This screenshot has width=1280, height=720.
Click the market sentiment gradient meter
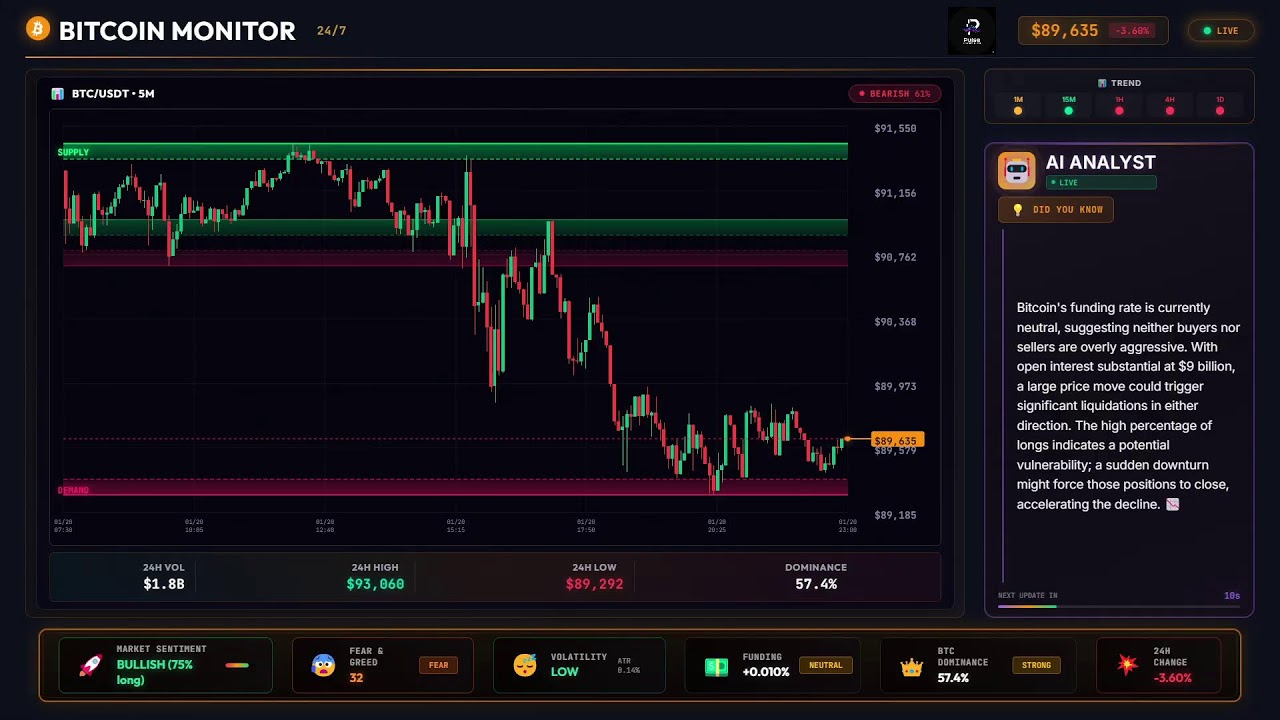[x=237, y=665]
